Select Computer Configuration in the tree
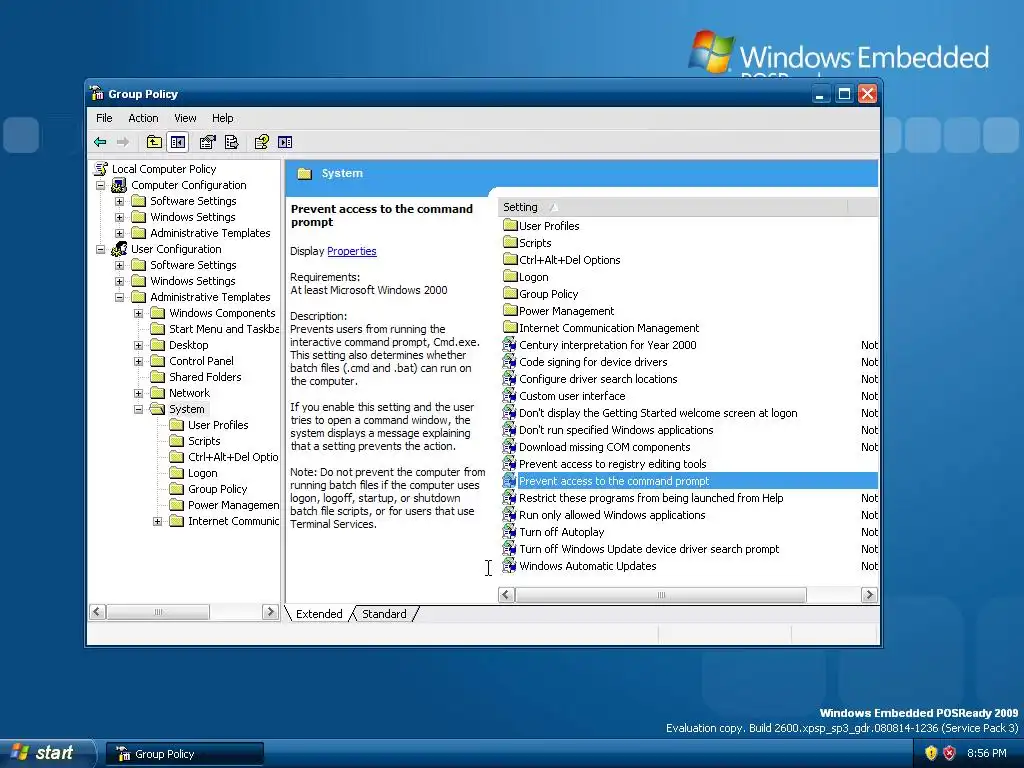Image resolution: width=1024 pixels, height=768 pixels. [x=188, y=185]
